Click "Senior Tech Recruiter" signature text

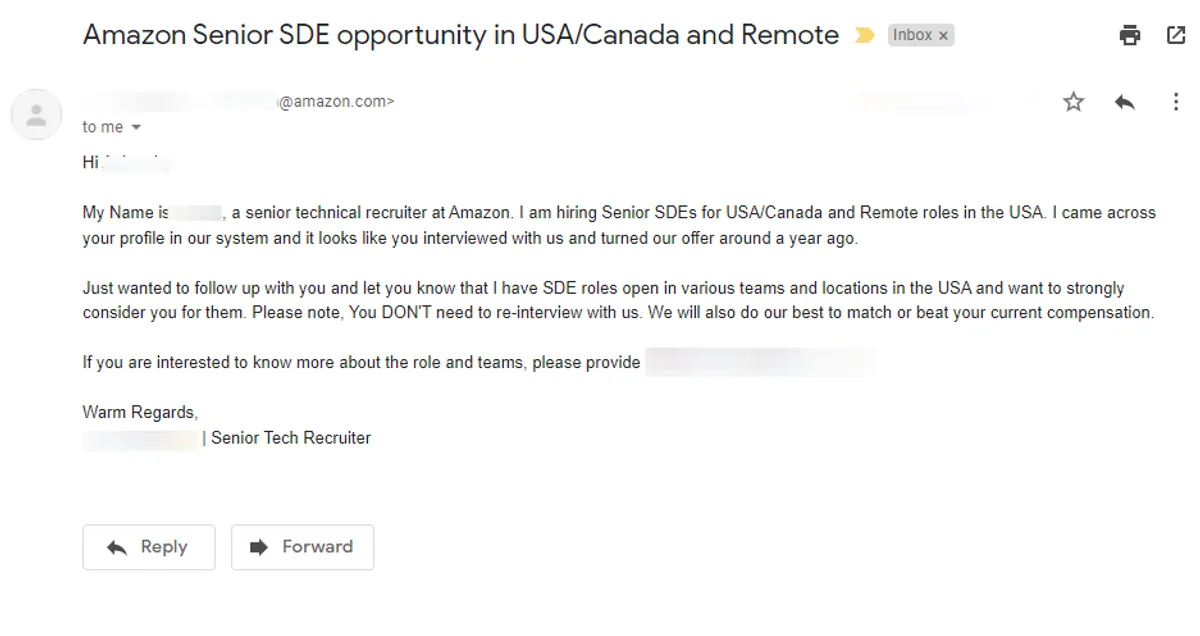click(290, 438)
